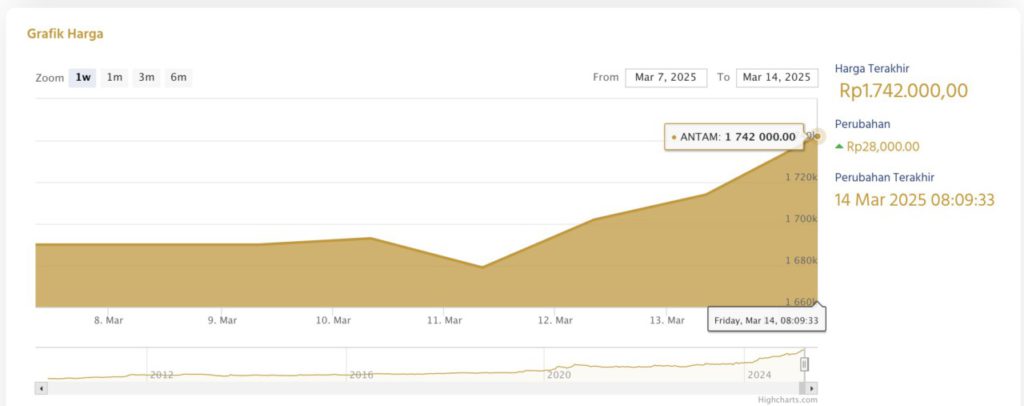Set zoom range to 3m
The image size is (1024, 406).
pos(146,77)
